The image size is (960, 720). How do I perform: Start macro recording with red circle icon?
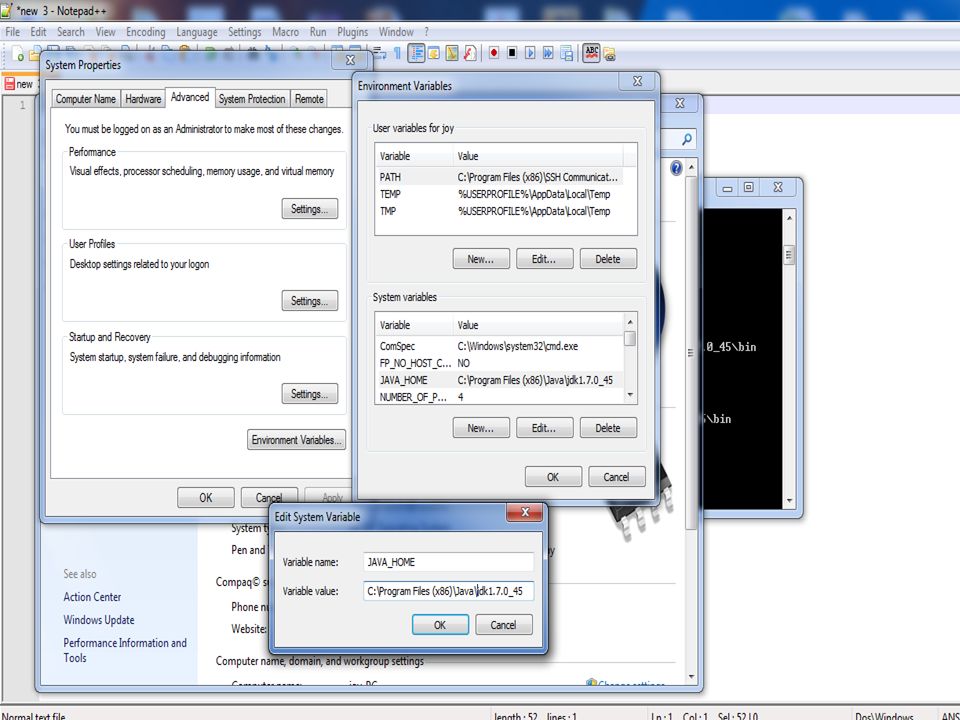tap(493, 53)
